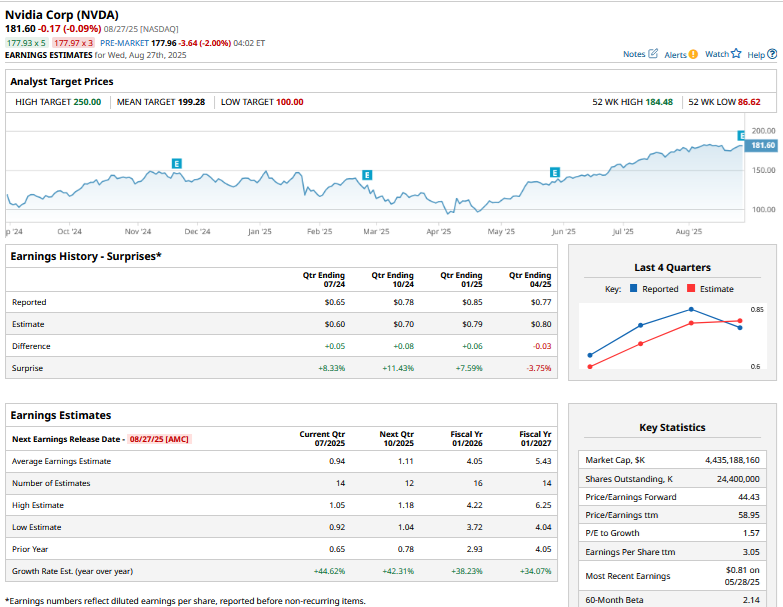Viewport: 783px width, 607px height.
Task: Add NVDA via Watch star icon
Action: 736,54
